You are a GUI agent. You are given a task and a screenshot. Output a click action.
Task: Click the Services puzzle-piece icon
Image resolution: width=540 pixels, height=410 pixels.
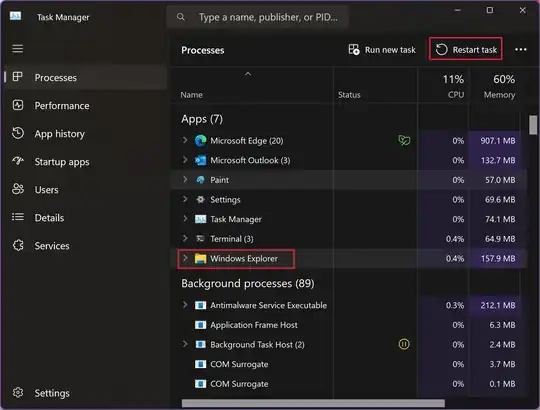(18, 245)
